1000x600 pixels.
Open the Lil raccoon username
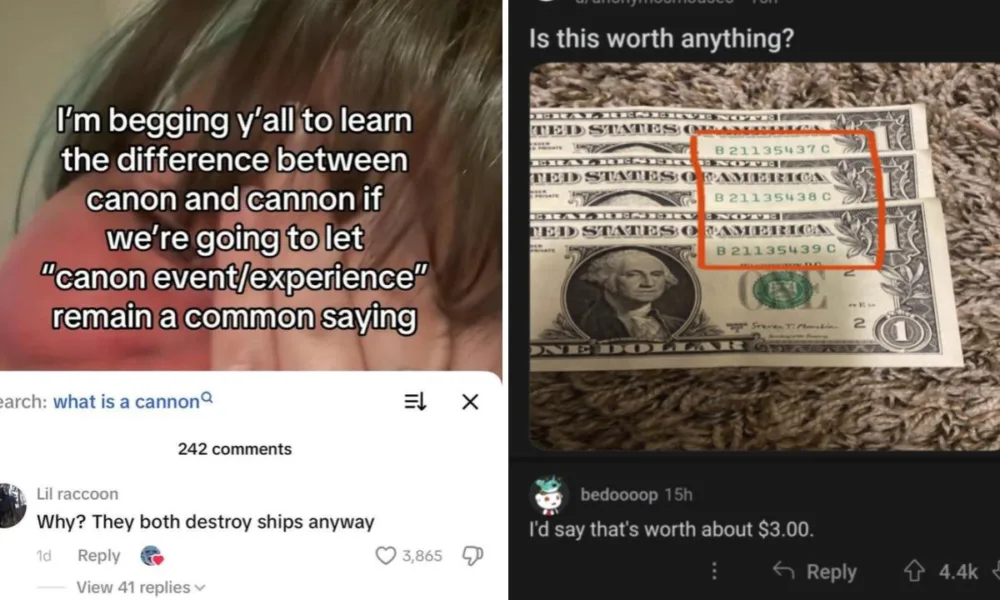[x=77, y=494]
